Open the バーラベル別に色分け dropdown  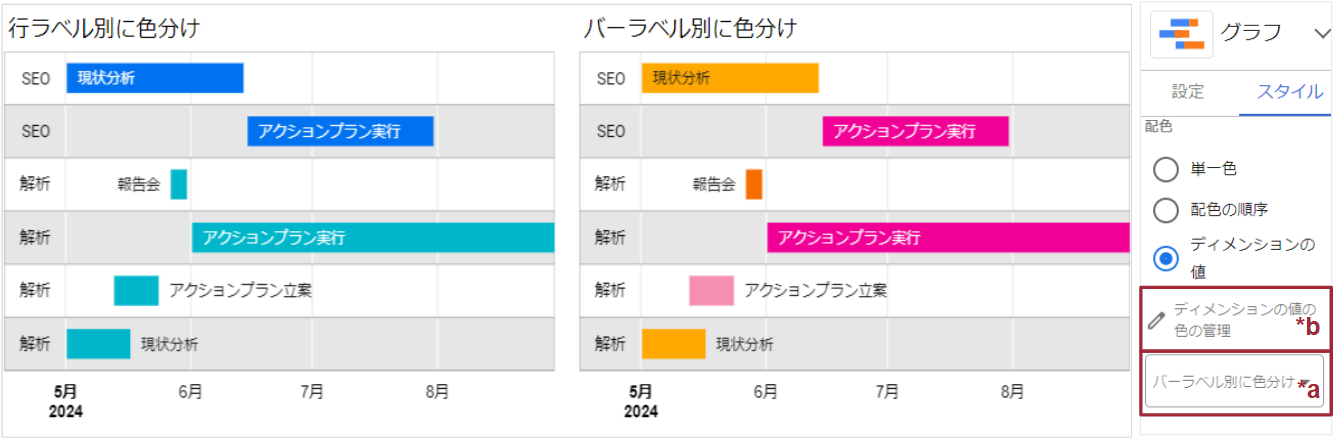point(1234,382)
